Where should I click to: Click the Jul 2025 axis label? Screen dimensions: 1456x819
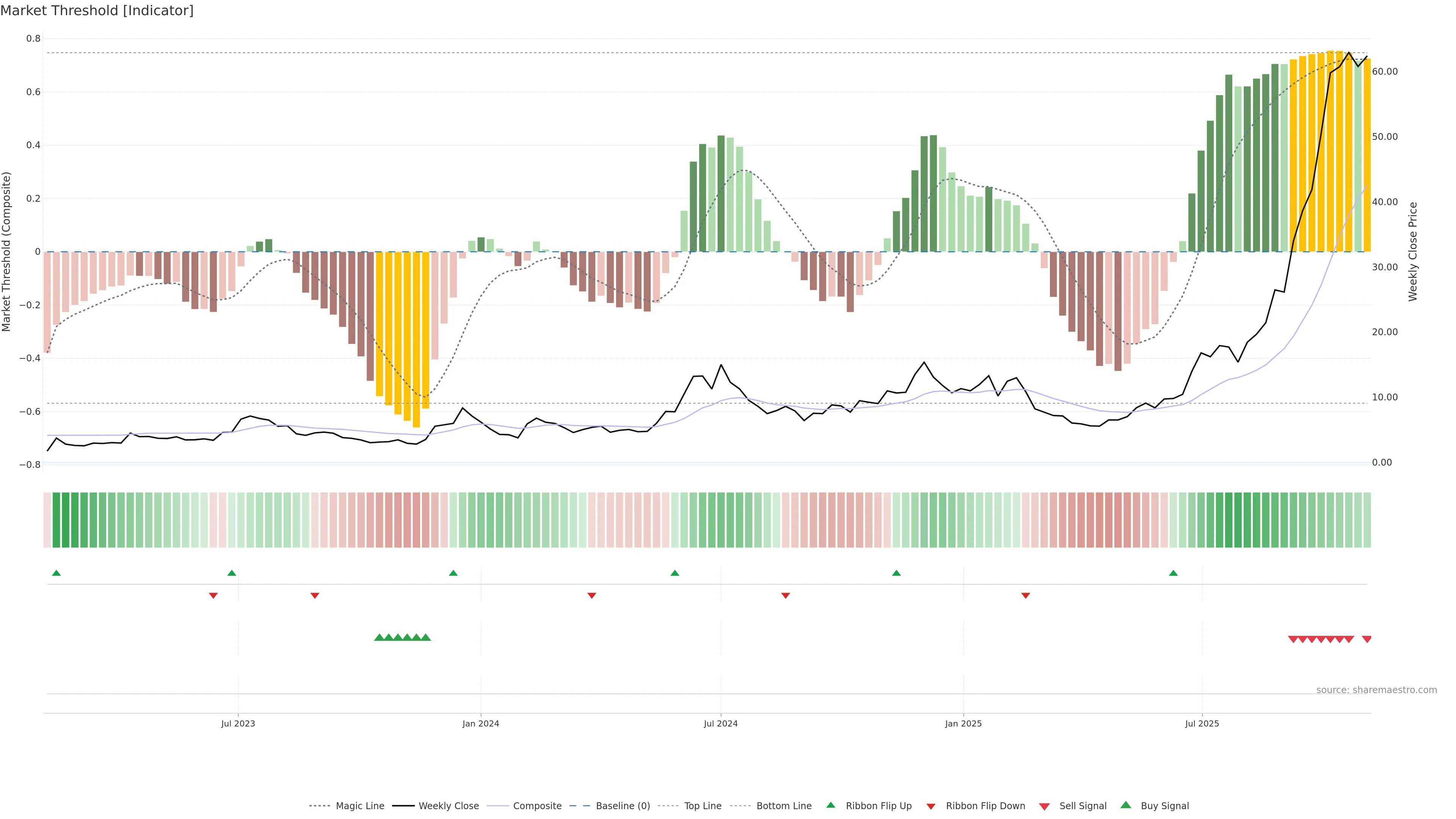(x=1202, y=723)
